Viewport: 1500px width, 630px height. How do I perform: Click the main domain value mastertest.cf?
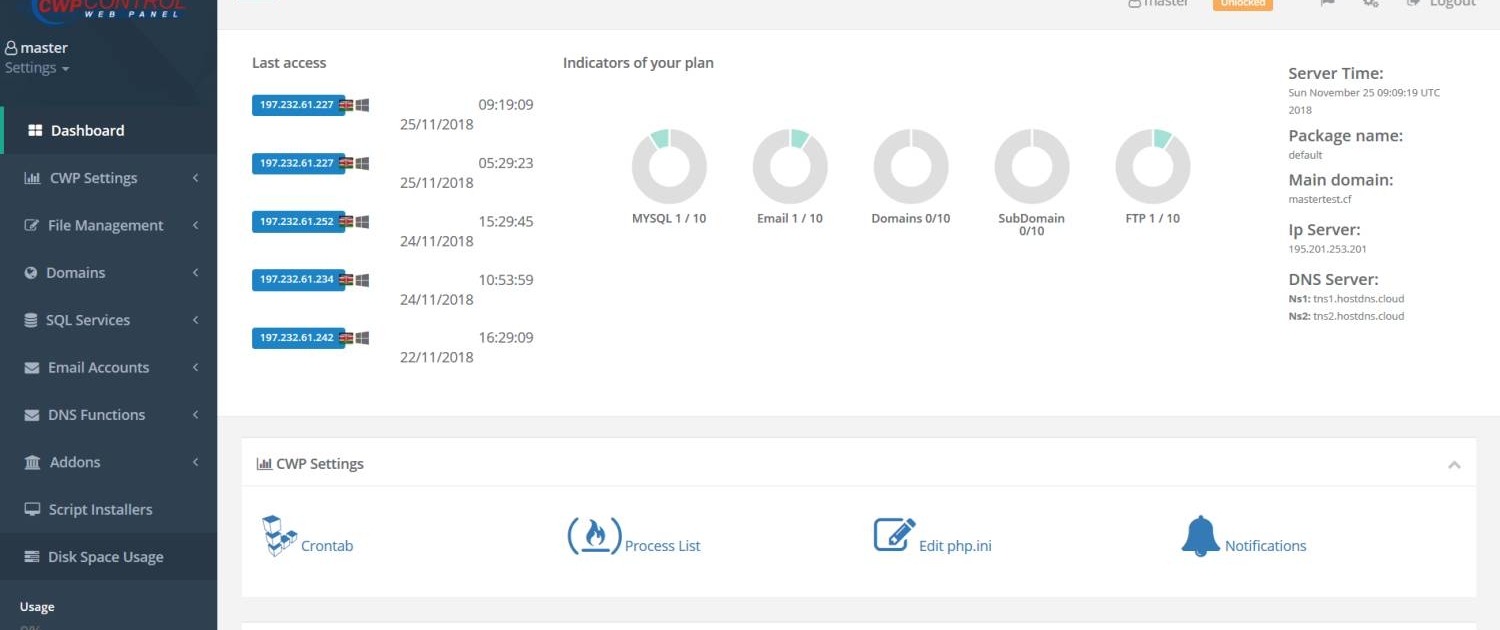1320,199
